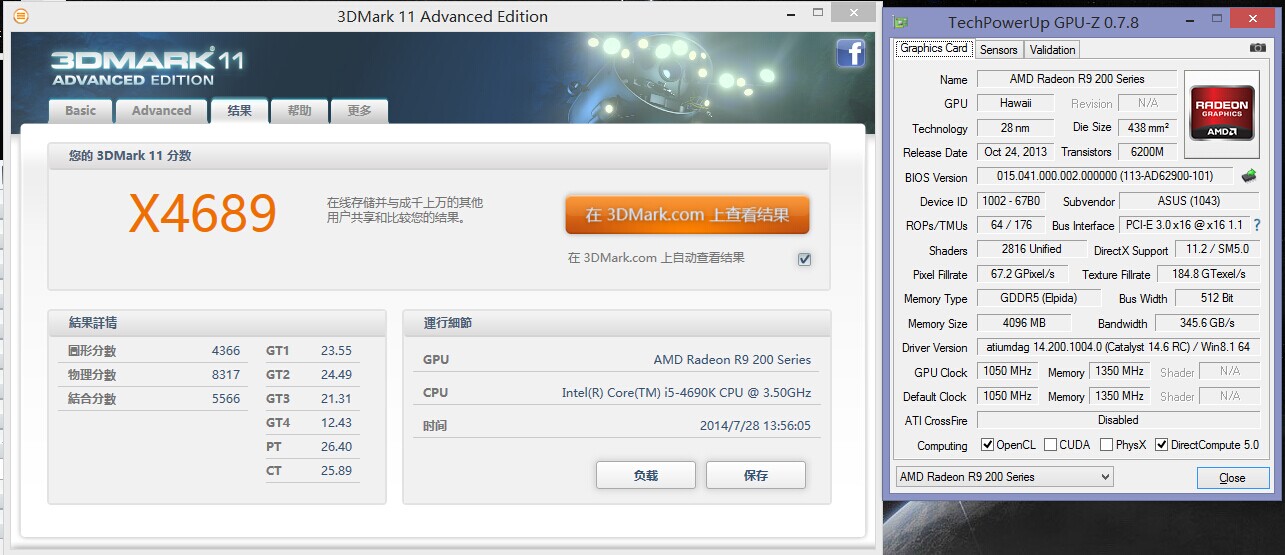Click the graphics score value 4366

(x=226, y=351)
